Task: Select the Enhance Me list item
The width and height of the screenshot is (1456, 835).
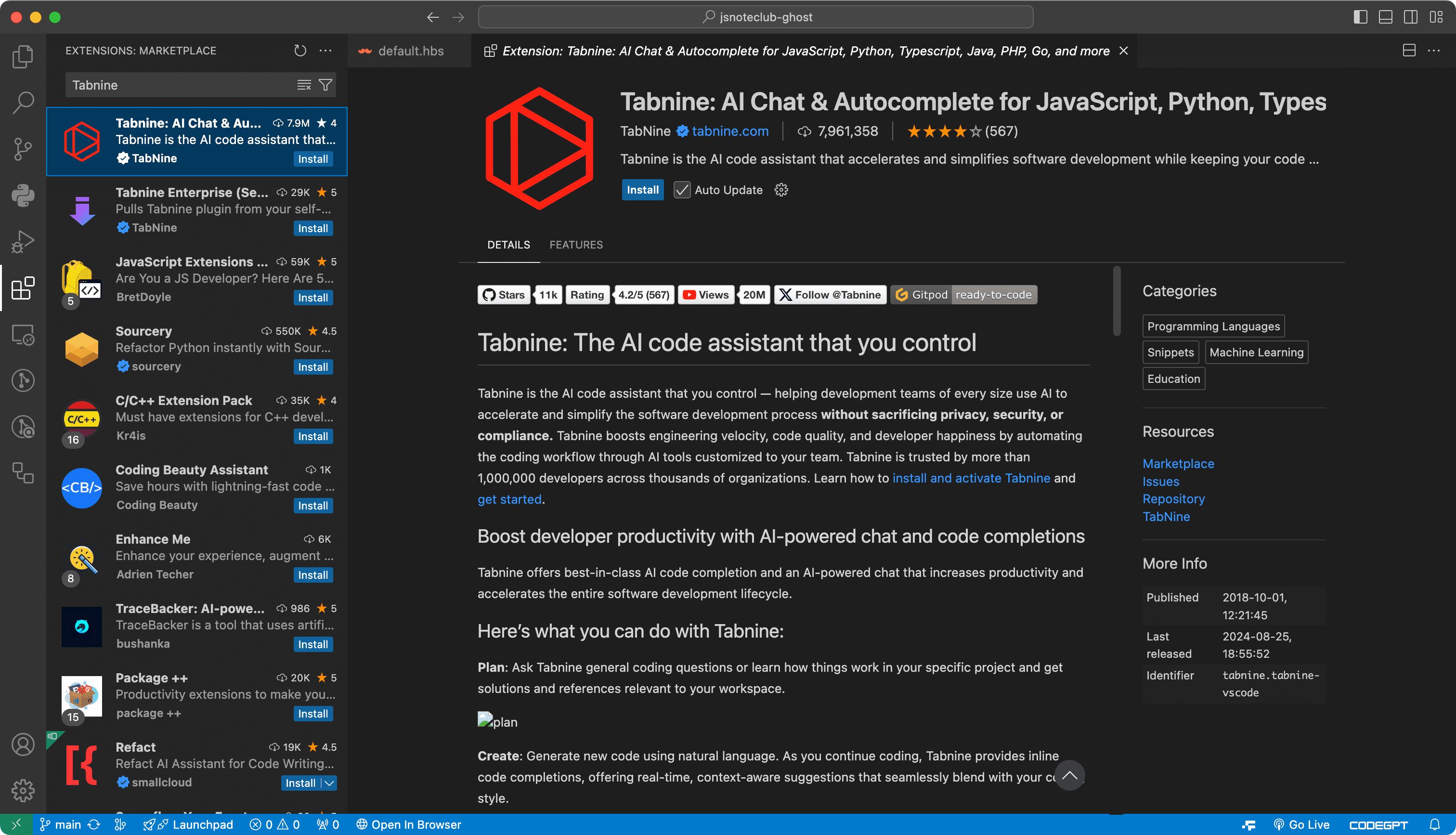Action: (196, 558)
